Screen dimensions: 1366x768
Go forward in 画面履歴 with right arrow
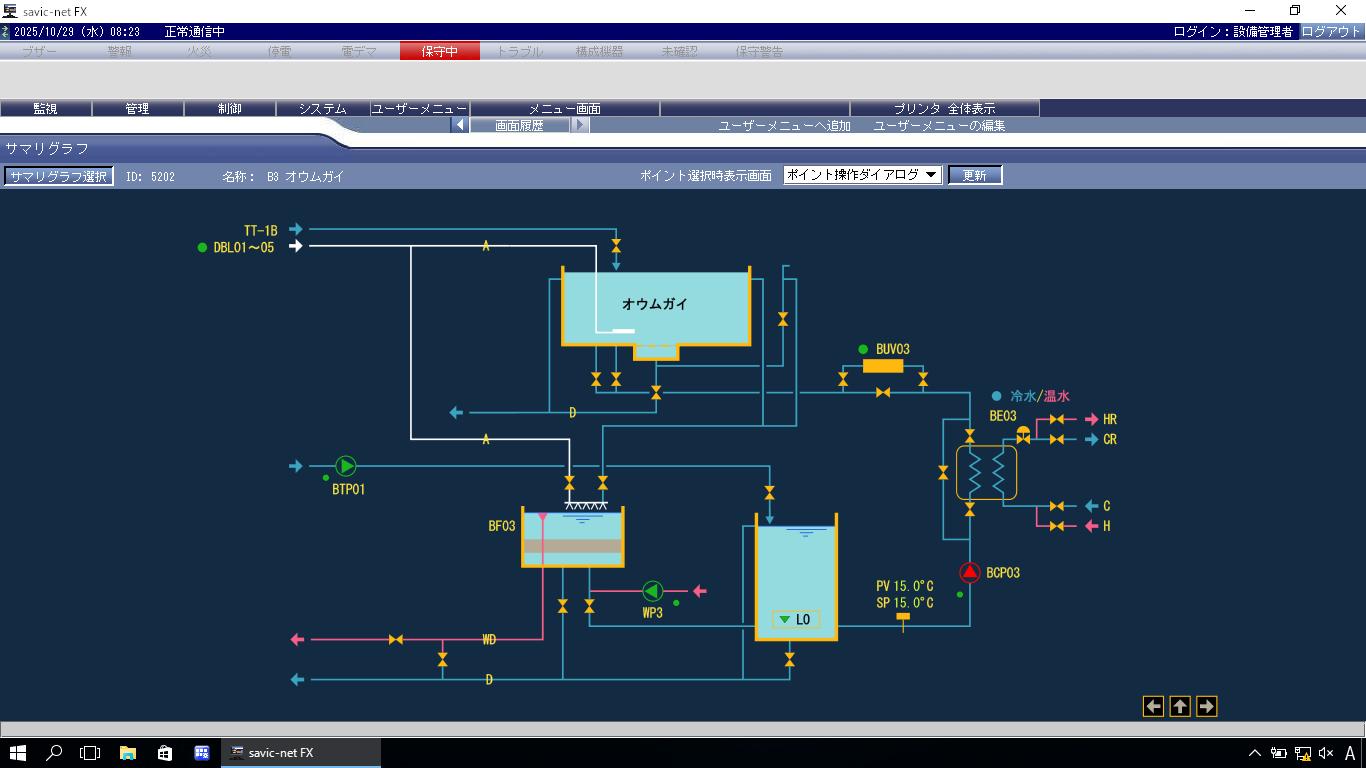tap(580, 126)
